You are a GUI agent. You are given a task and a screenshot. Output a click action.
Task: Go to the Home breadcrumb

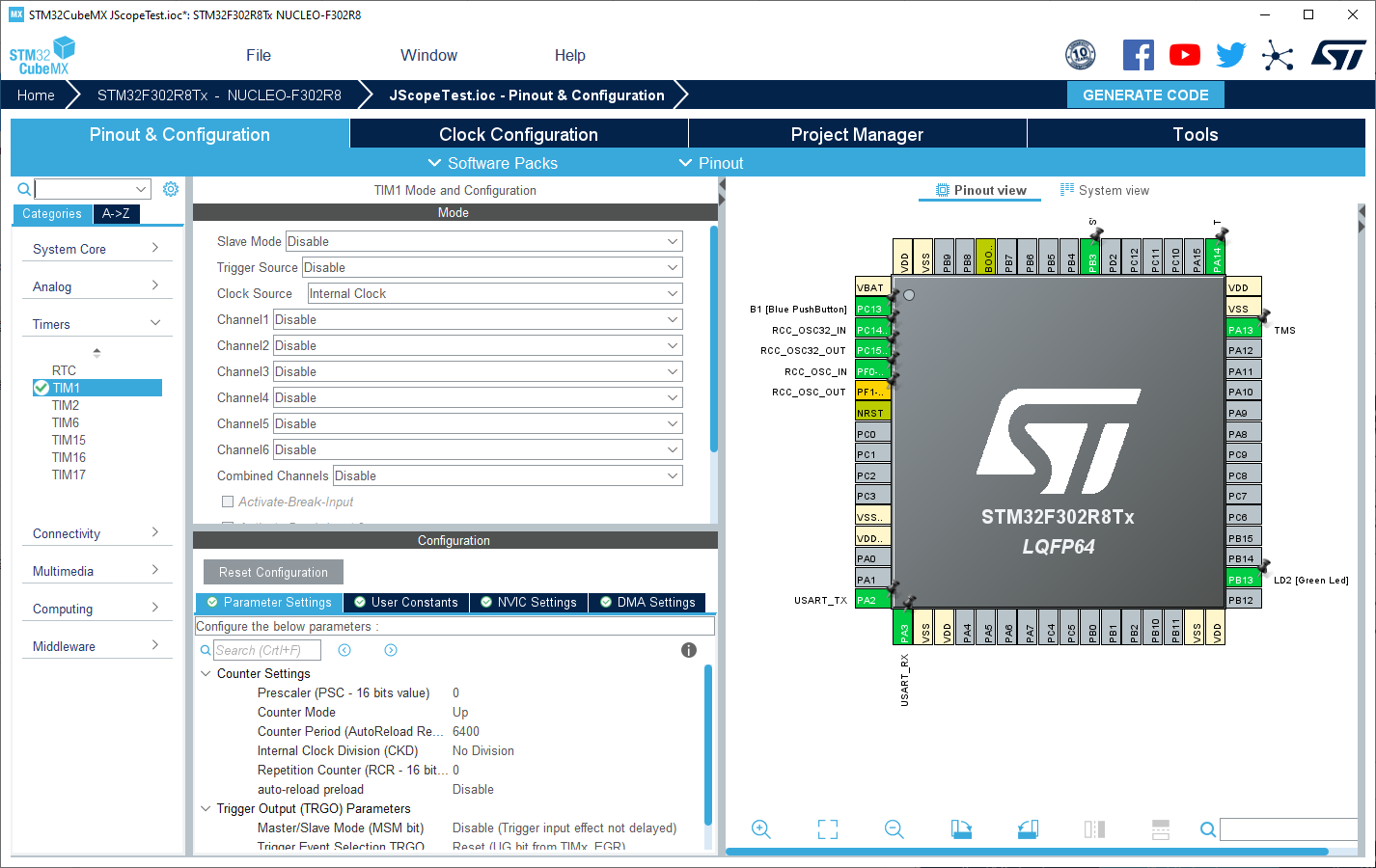pyautogui.click(x=36, y=95)
